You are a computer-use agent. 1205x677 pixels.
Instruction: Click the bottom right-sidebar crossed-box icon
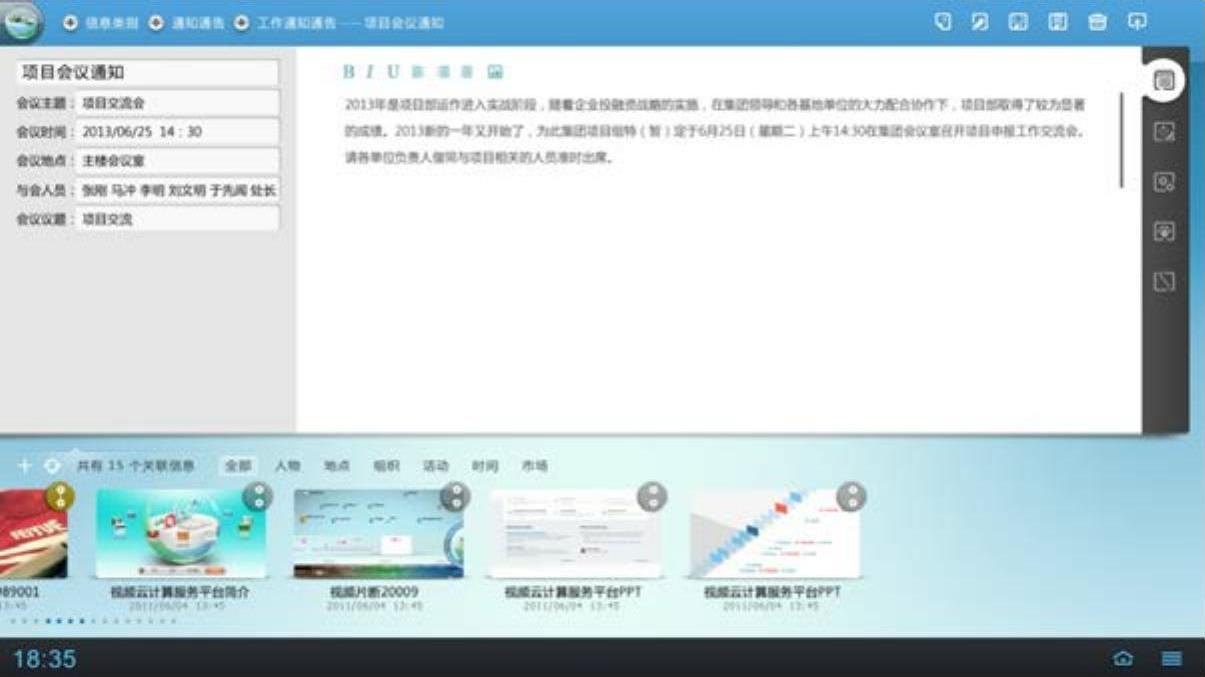pyautogui.click(x=1164, y=282)
